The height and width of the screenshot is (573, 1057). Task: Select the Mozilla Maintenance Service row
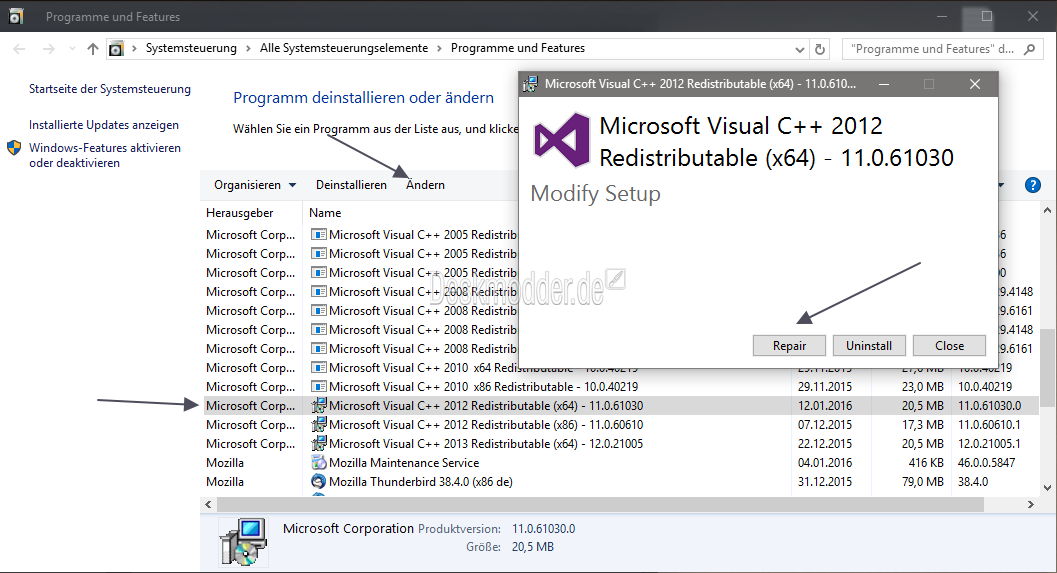point(620,462)
